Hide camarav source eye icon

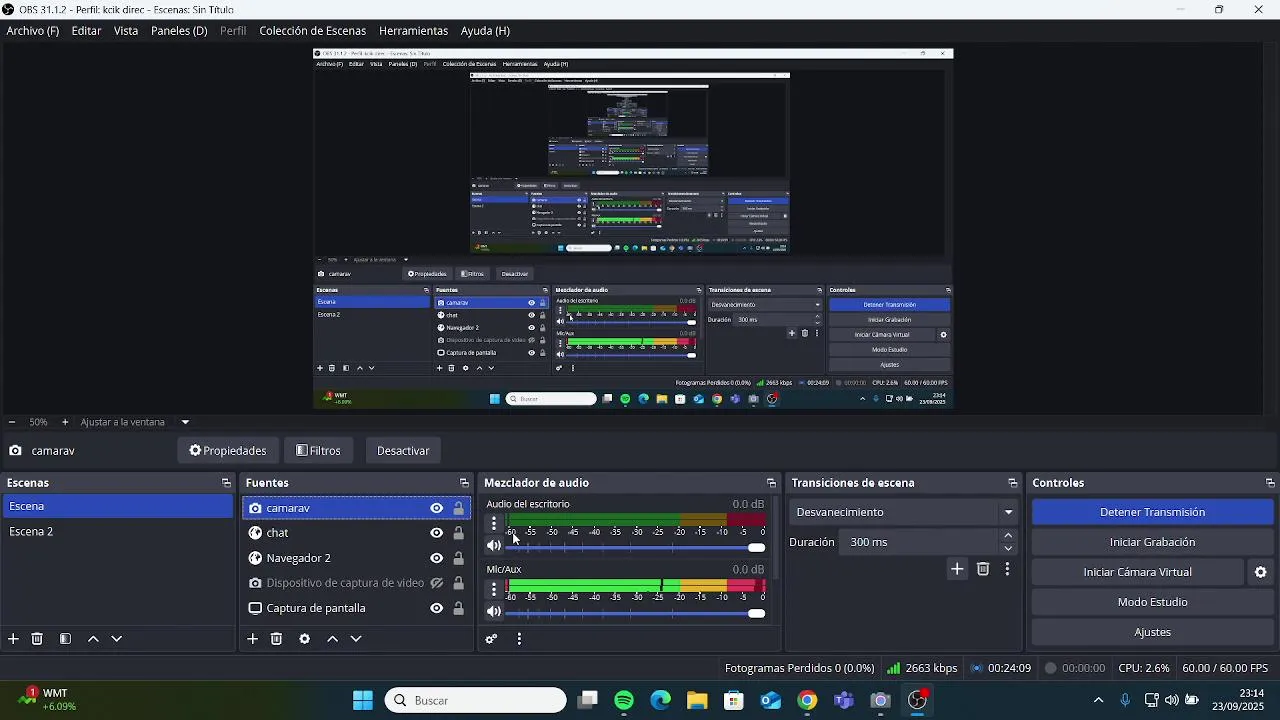(x=437, y=508)
